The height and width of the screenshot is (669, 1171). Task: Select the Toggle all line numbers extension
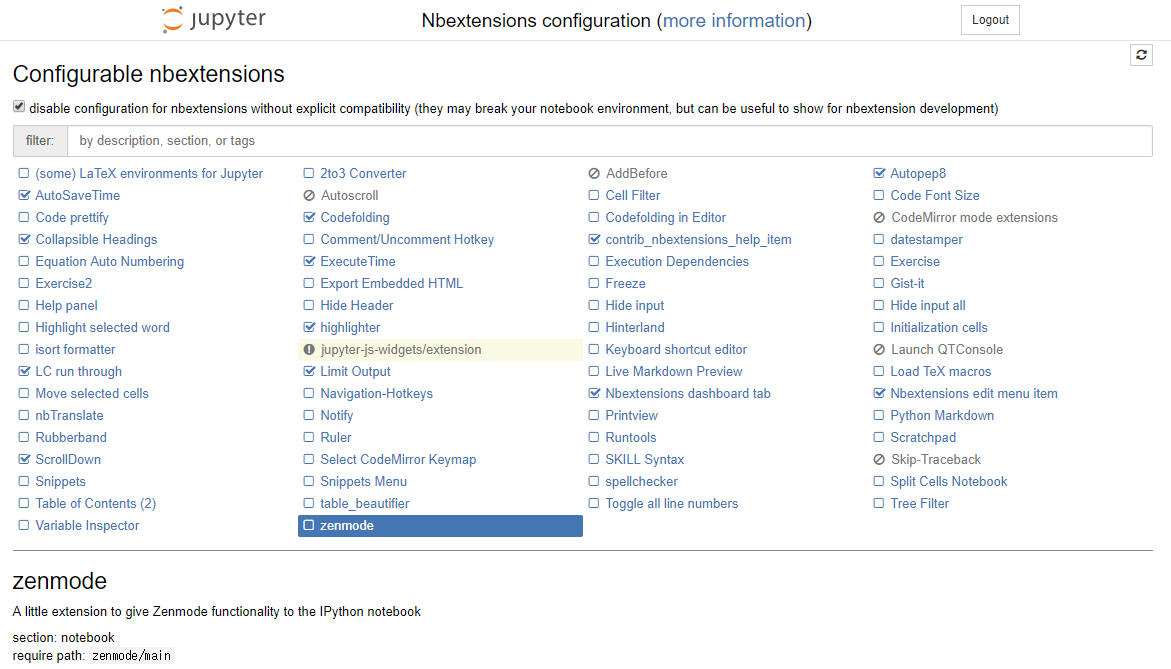(x=671, y=503)
